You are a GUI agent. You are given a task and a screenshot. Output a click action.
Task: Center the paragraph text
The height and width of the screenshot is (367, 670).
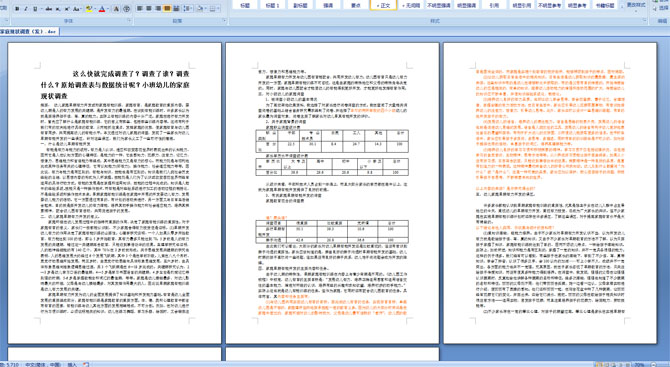[x=149, y=9]
